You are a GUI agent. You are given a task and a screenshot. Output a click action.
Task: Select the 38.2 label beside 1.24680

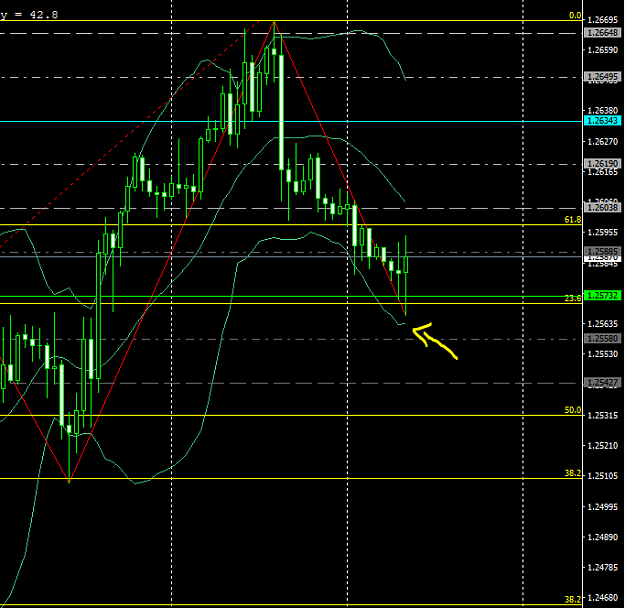(573, 599)
